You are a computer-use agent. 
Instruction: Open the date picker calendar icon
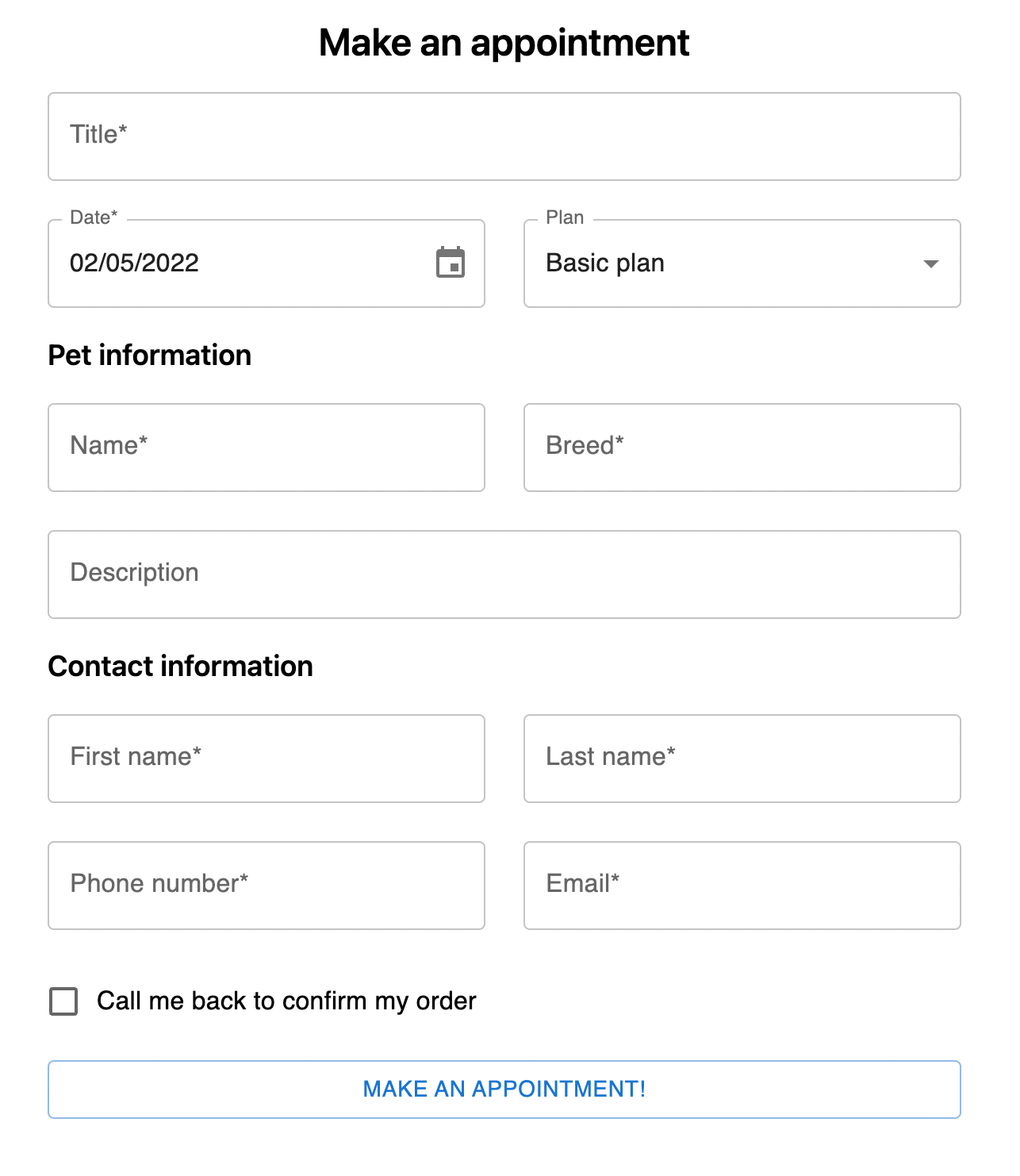(450, 263)
